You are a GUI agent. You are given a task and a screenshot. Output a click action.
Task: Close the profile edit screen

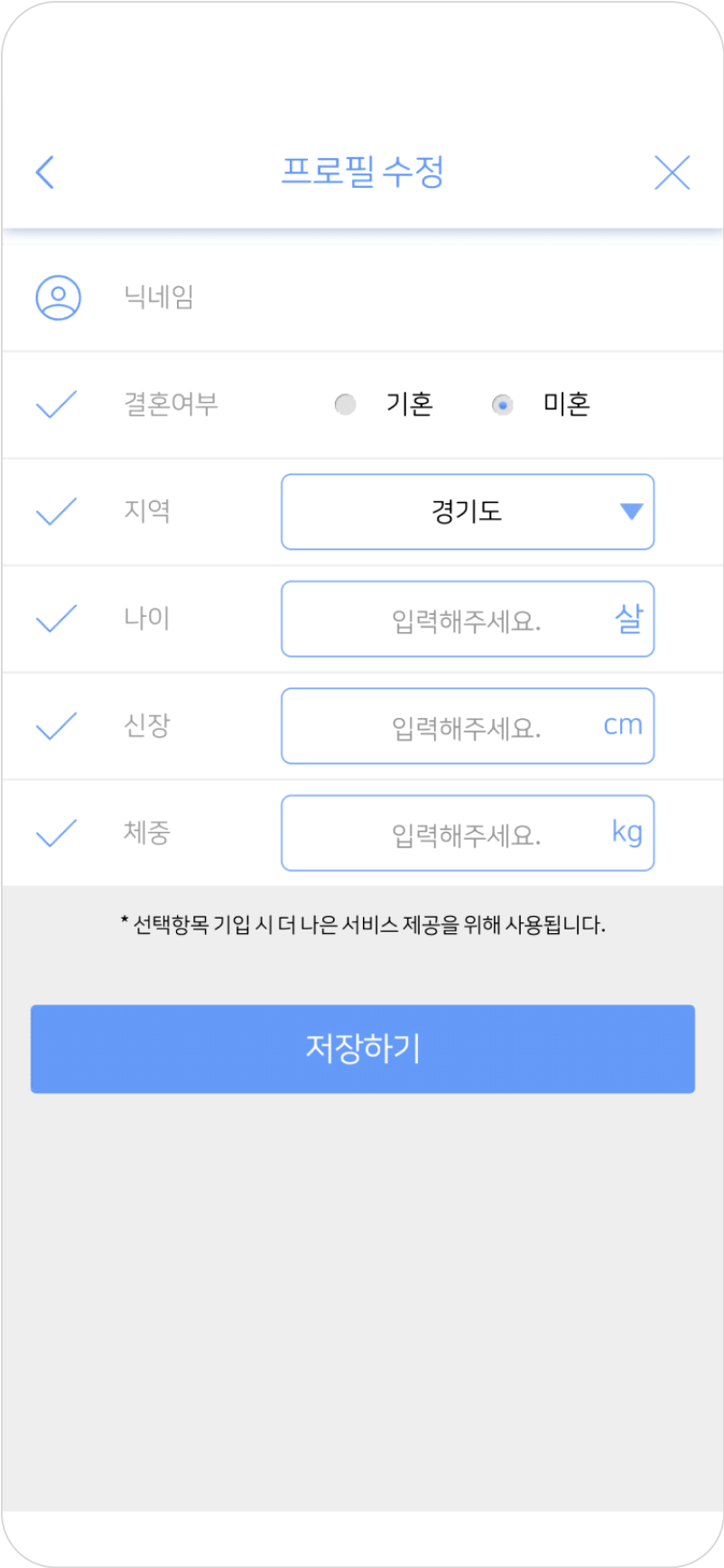(x=672, y=173)
